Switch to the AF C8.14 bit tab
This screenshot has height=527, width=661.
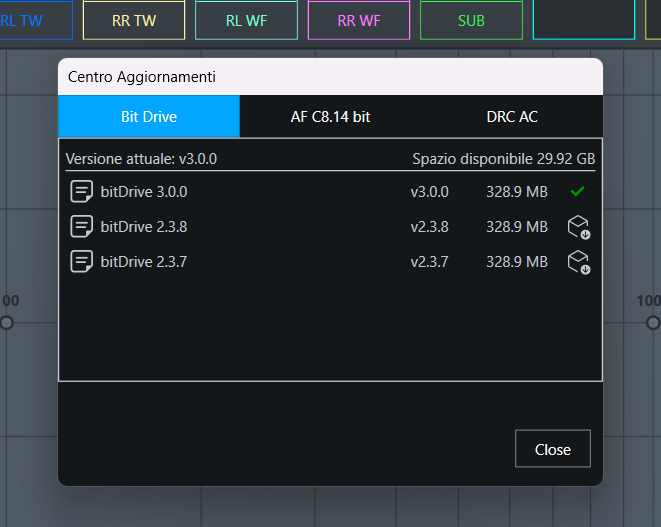[x=330, y=117]
